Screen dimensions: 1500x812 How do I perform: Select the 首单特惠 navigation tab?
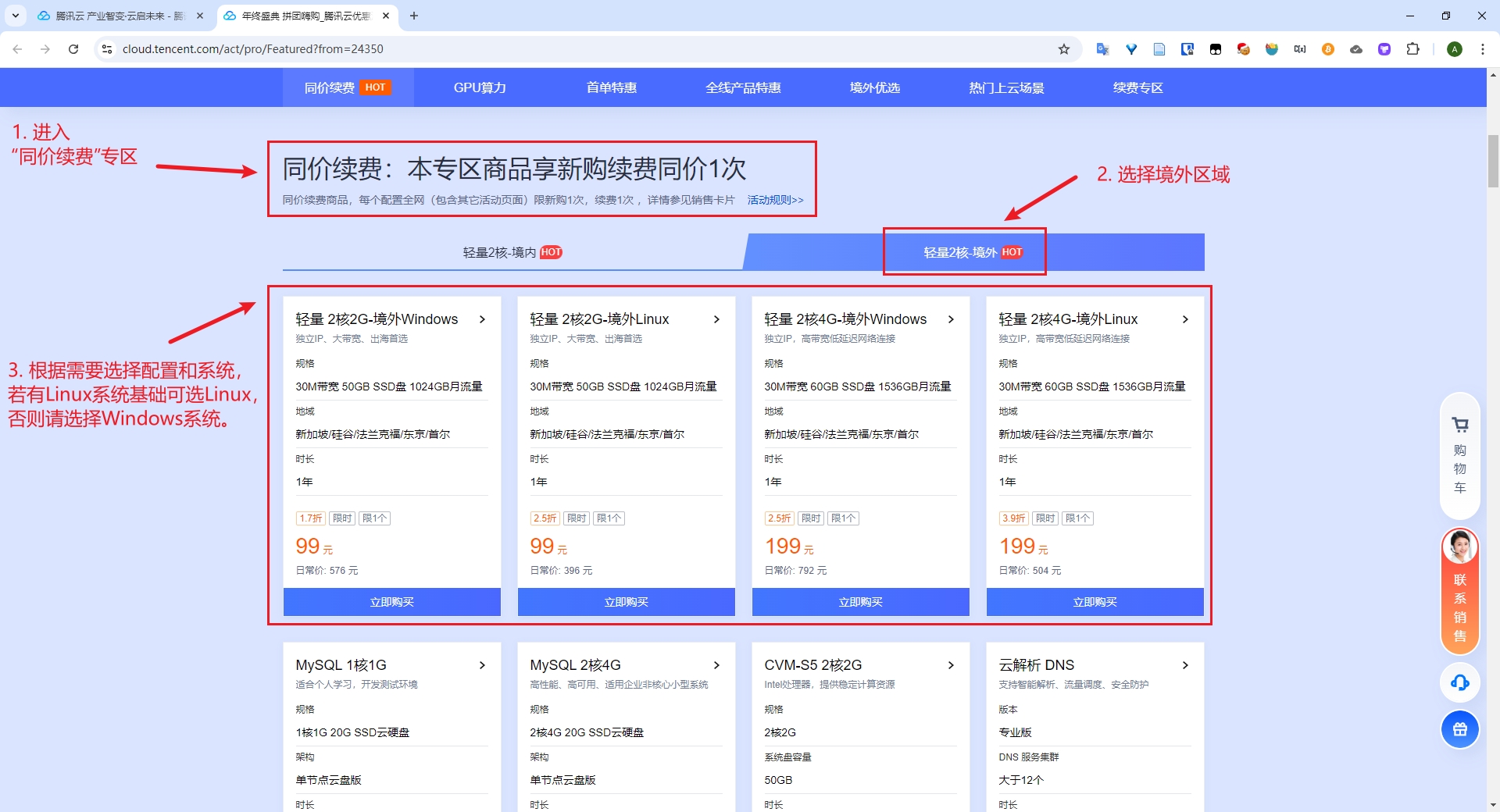612,87
